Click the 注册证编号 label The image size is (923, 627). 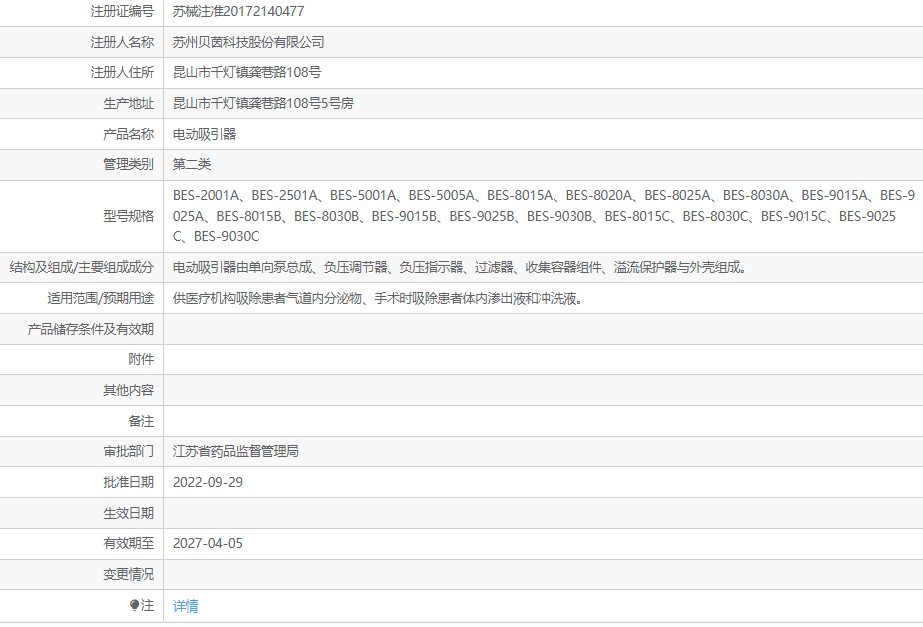click(x=122, y=11)
